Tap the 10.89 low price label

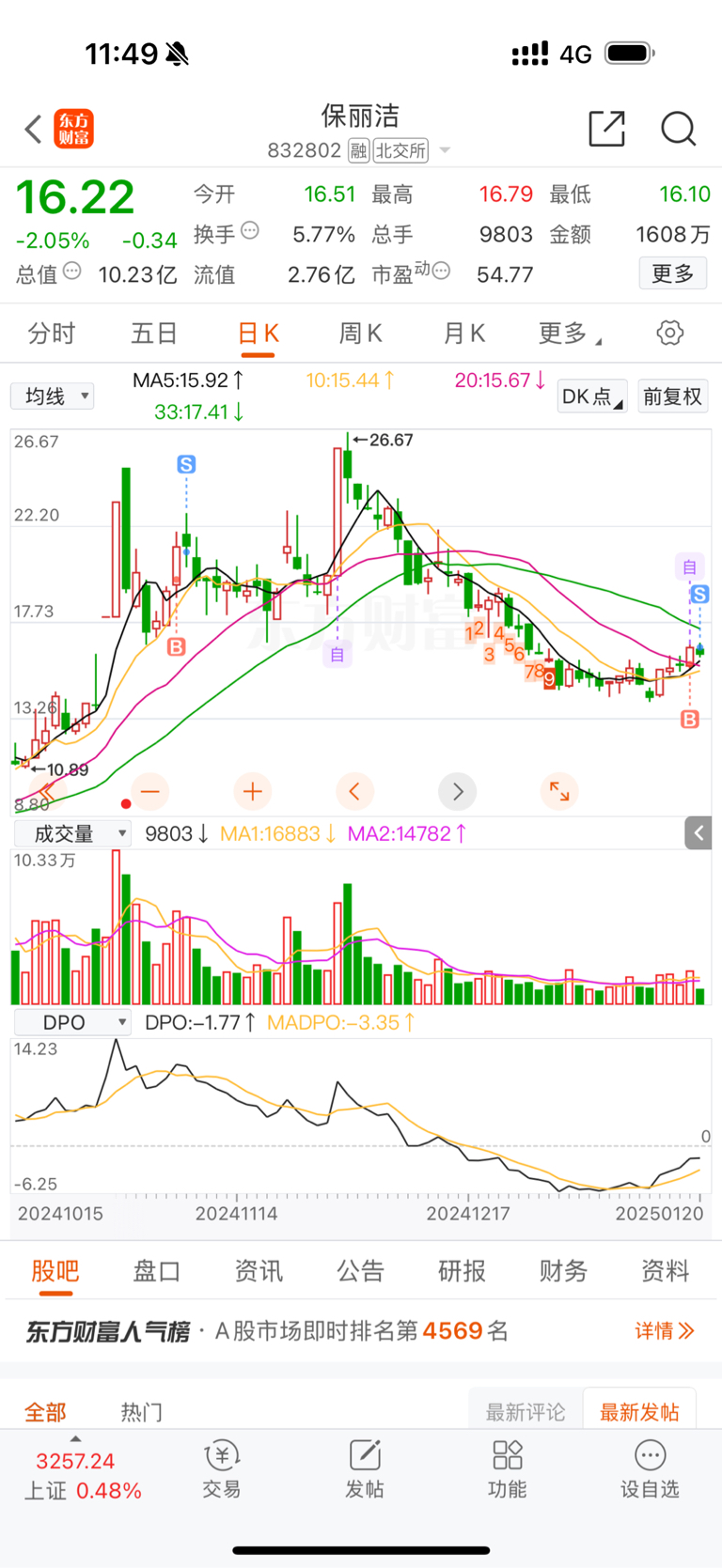[x=59, y=769]
